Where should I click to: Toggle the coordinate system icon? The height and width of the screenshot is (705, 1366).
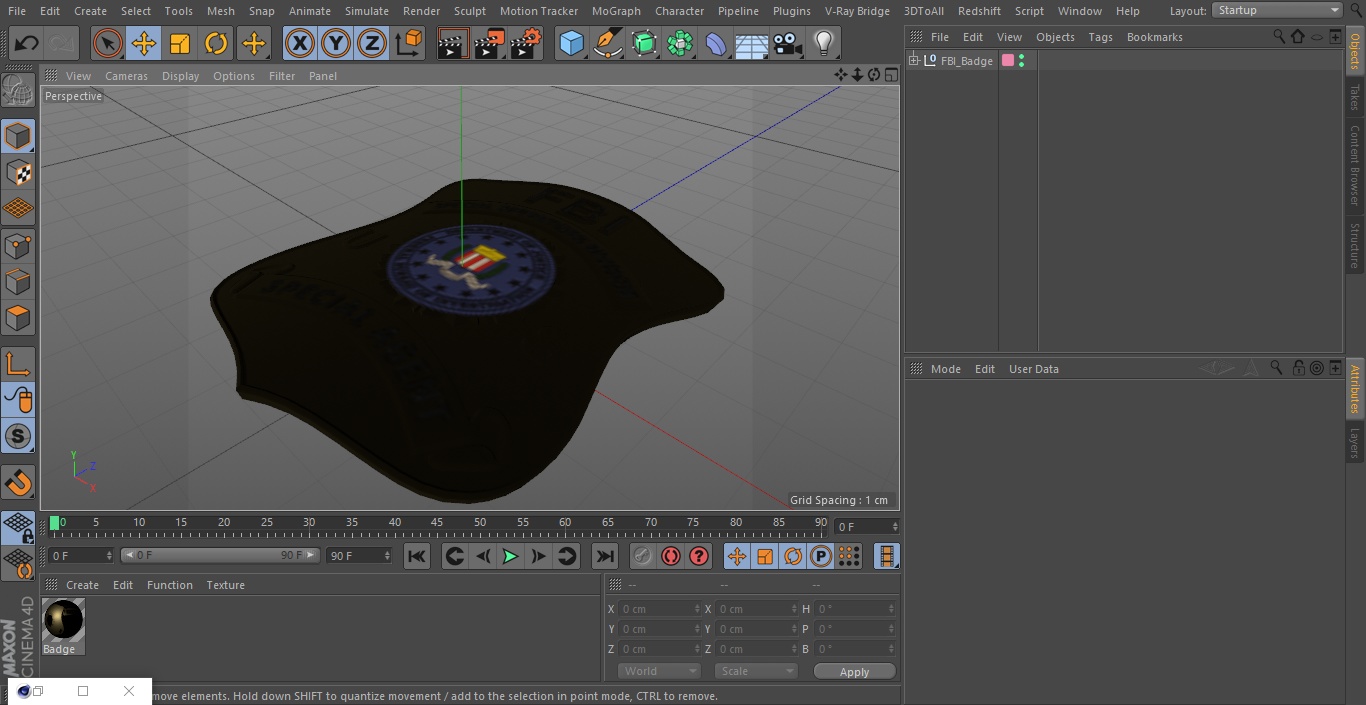pyautogui.click(x=409, y=44)
